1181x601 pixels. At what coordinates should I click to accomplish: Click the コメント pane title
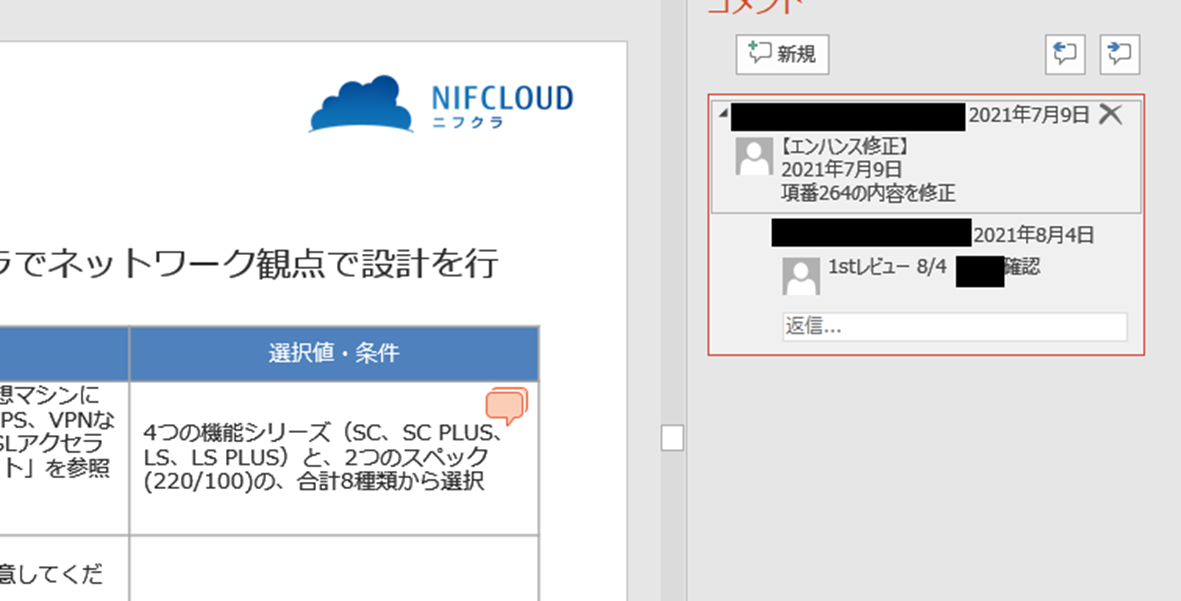755,6
